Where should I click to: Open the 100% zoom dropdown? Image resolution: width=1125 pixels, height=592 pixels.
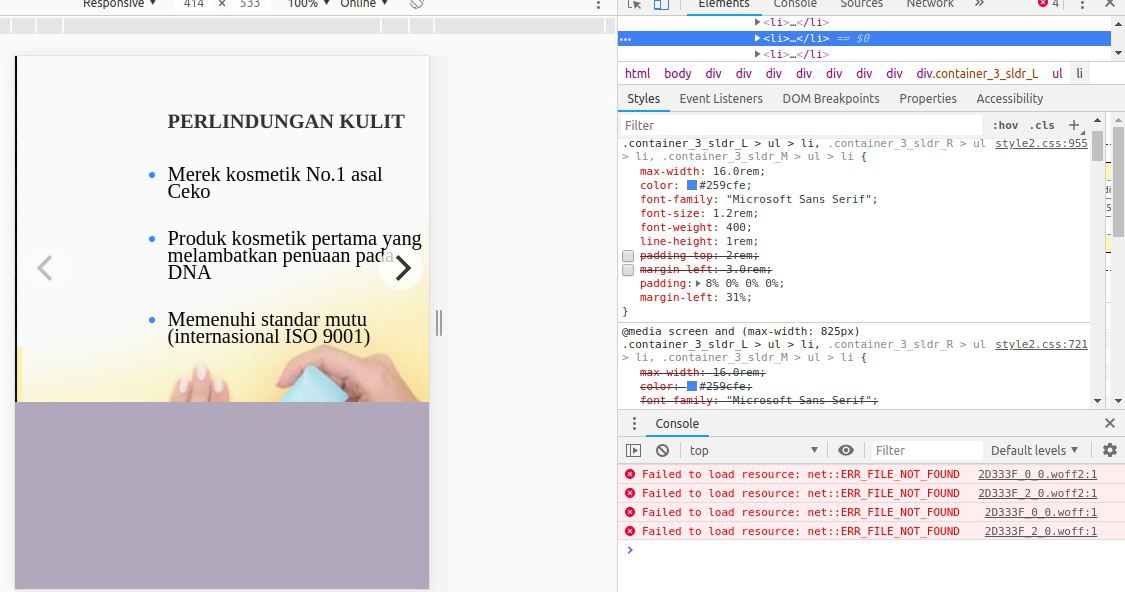pos(309,4)
